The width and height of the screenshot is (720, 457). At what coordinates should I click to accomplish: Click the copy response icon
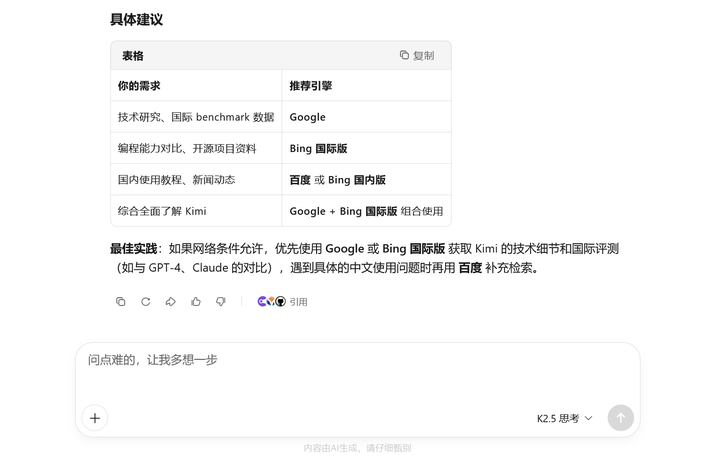coord(121,302)
